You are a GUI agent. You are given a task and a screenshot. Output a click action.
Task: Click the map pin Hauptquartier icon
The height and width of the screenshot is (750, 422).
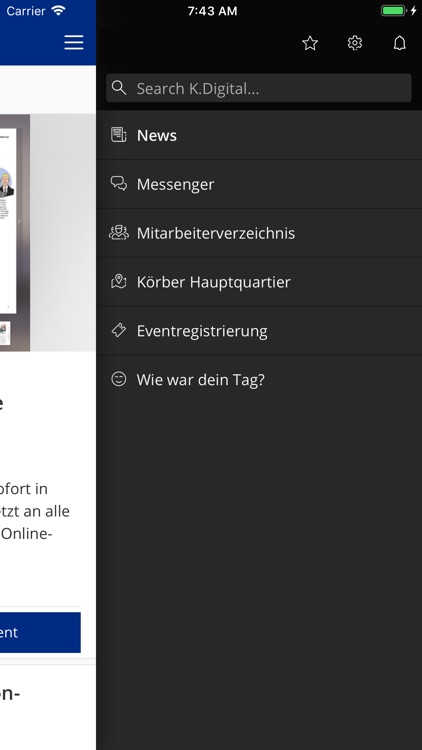coord(119,282)
